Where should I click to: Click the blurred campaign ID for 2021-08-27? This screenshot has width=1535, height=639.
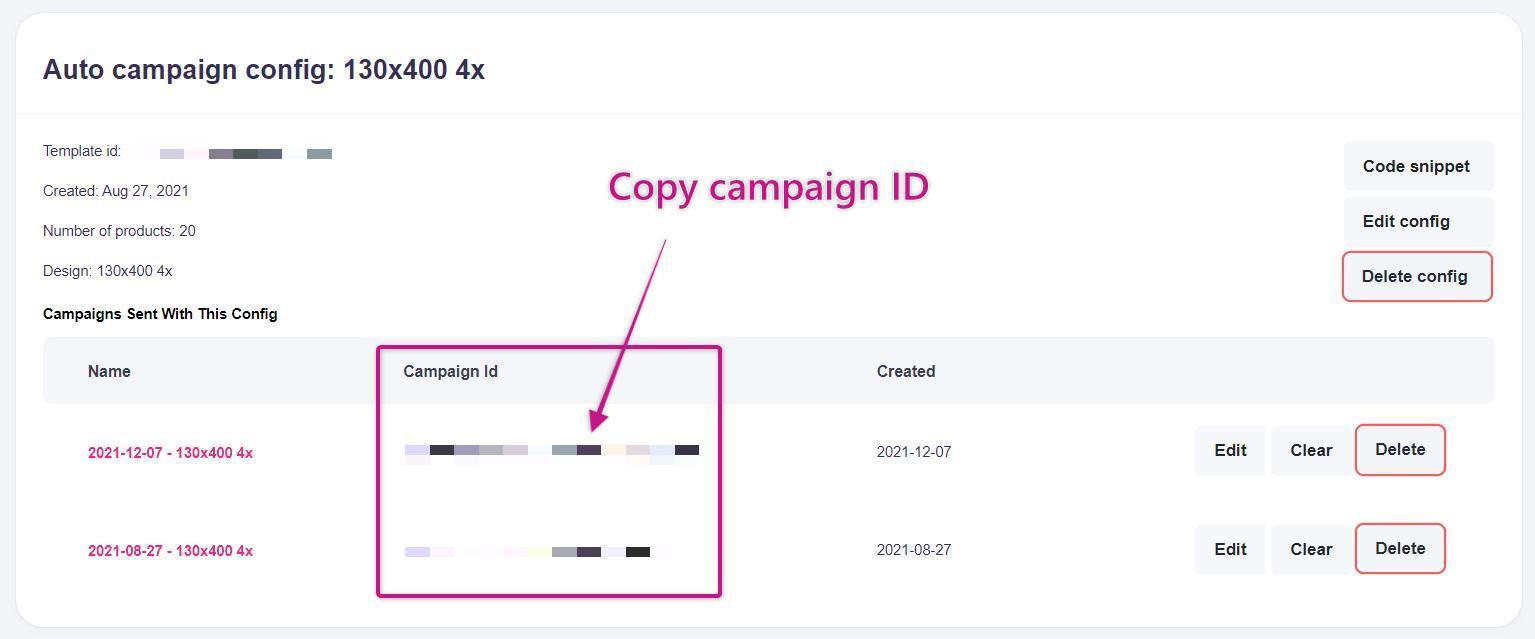(x=527, y=552)
